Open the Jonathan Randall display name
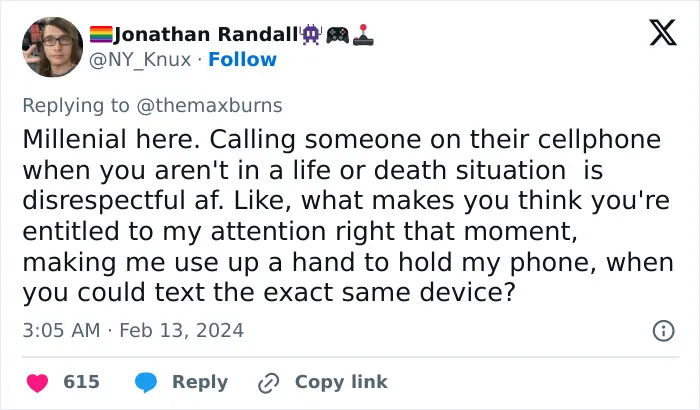The width and height of the screenshot is (700, 410). click(x=206, y=34)
